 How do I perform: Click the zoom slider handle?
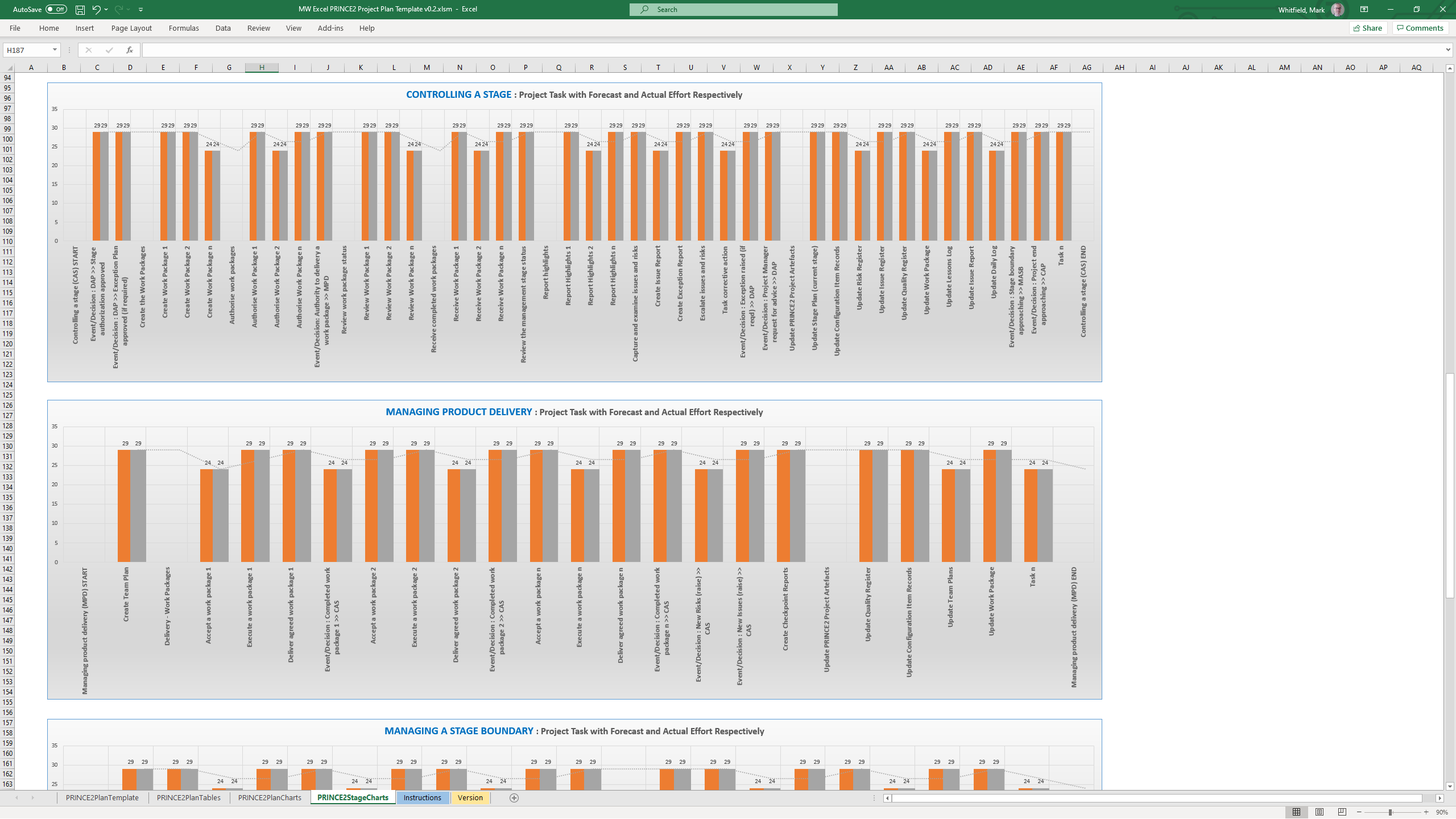pyautogui.click(x=1390, y=812)
